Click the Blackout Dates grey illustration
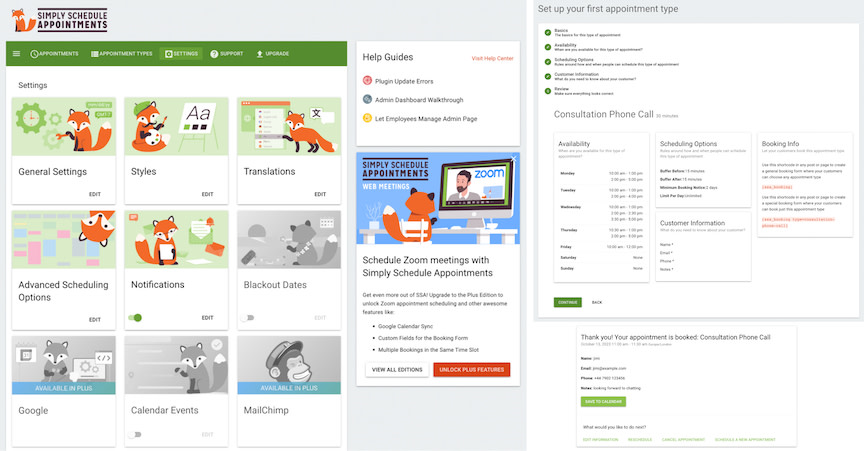The height and width of the screenshot is (451, 864). (289, 239)
